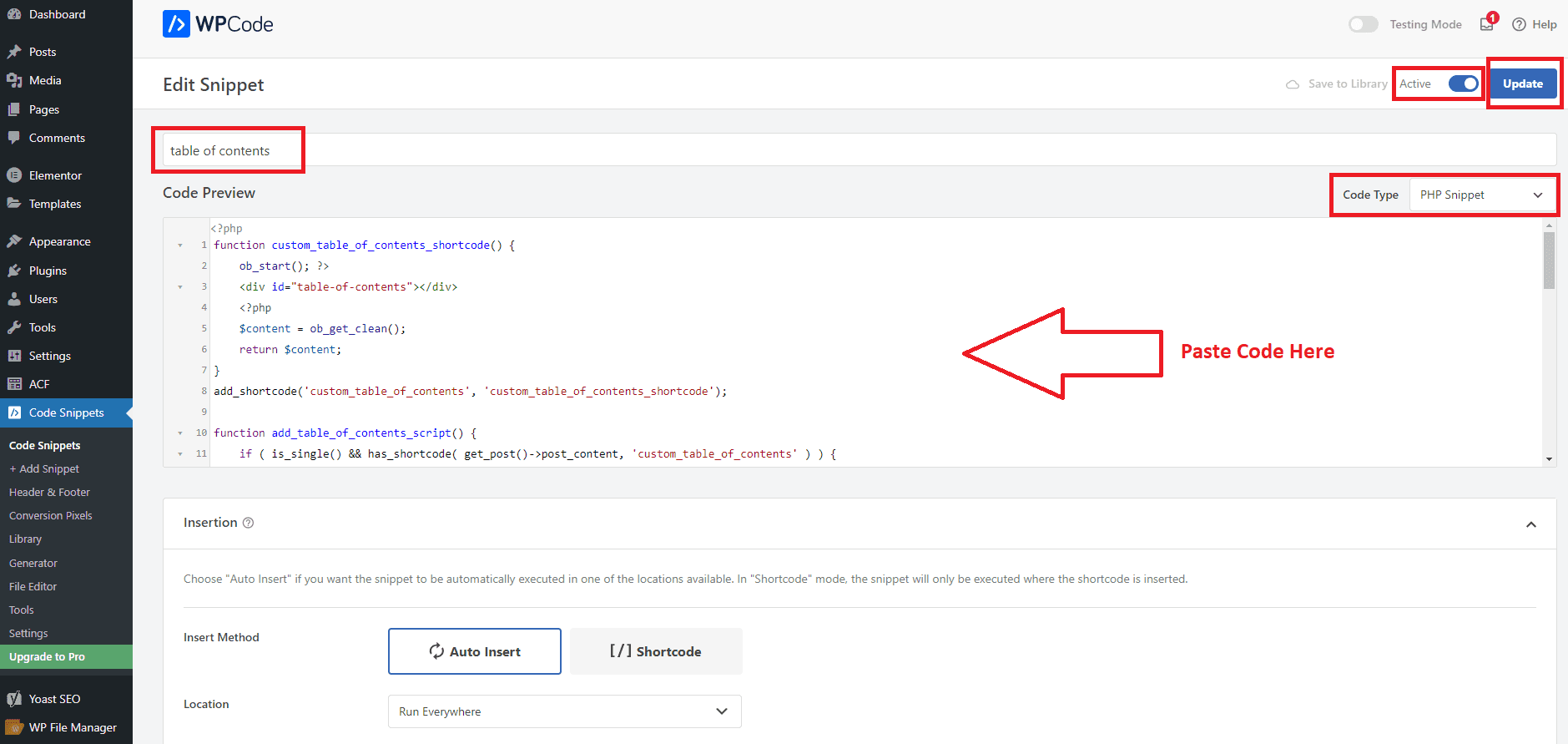
Task: Click the code editor scroll down arrow
Action: pos(1549,458)
